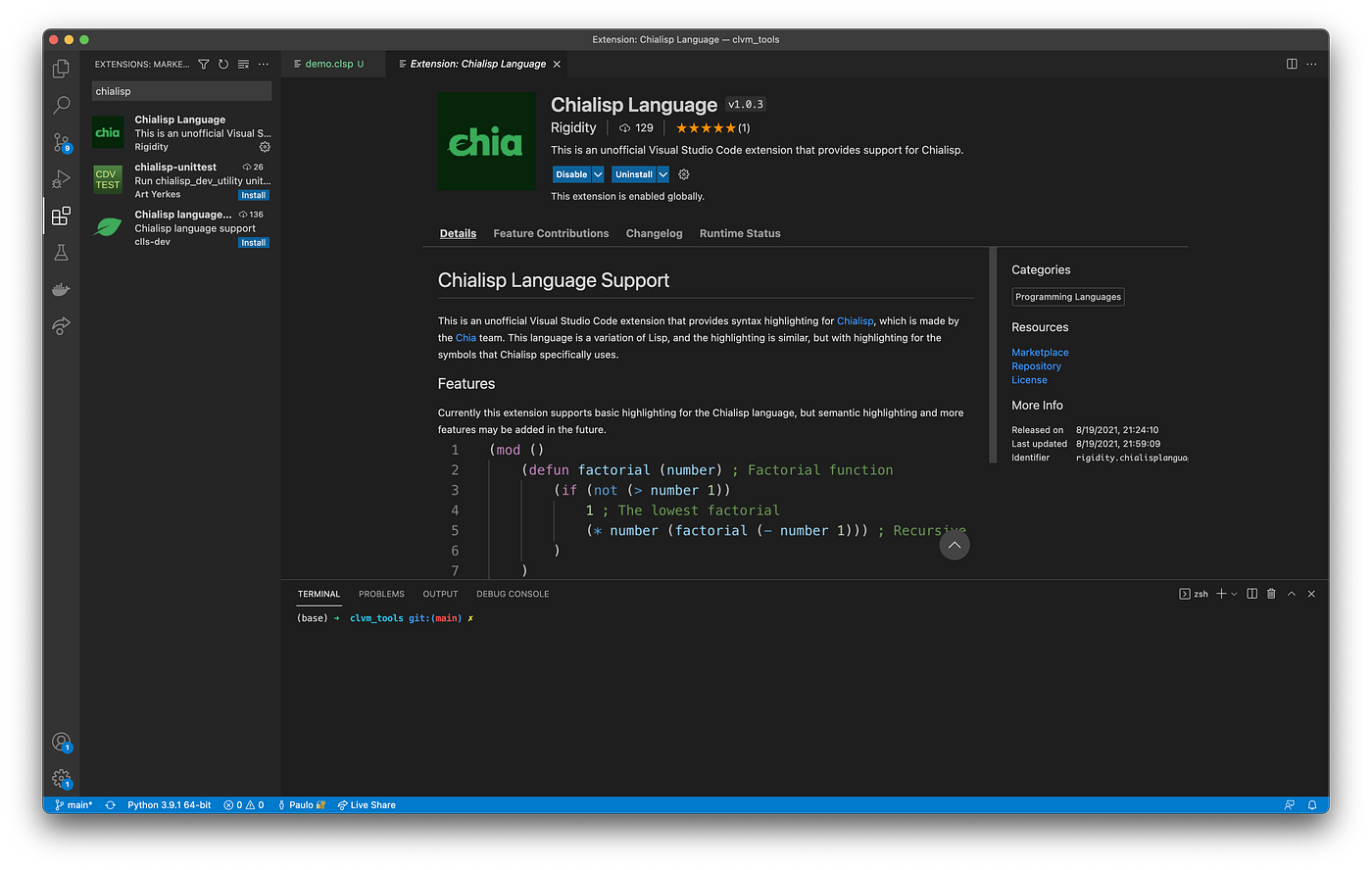
Task: Select Chialisp Language extension in list
Action: (x=180, y=133)
